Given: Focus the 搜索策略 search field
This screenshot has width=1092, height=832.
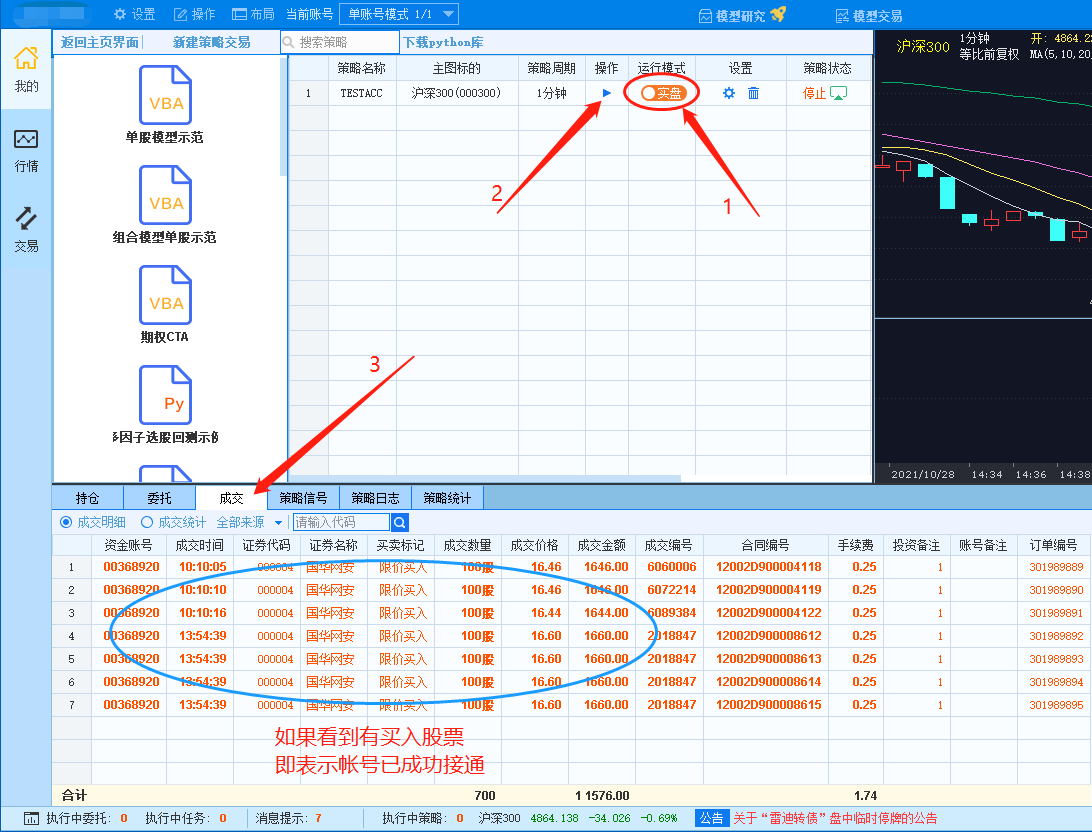Looking at the screenshot, I should (341, 42).
